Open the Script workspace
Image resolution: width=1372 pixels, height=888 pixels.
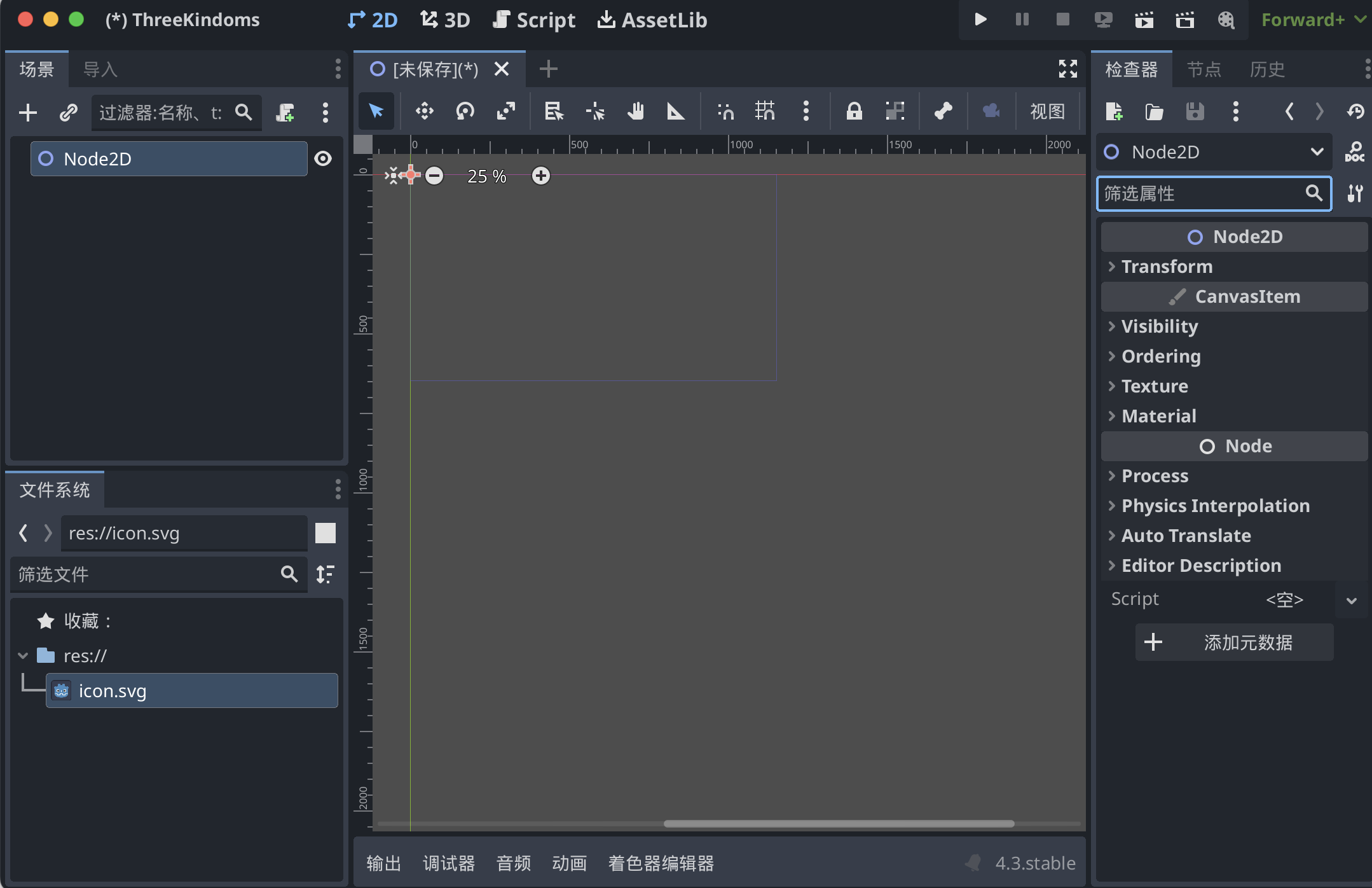point(534,20)
